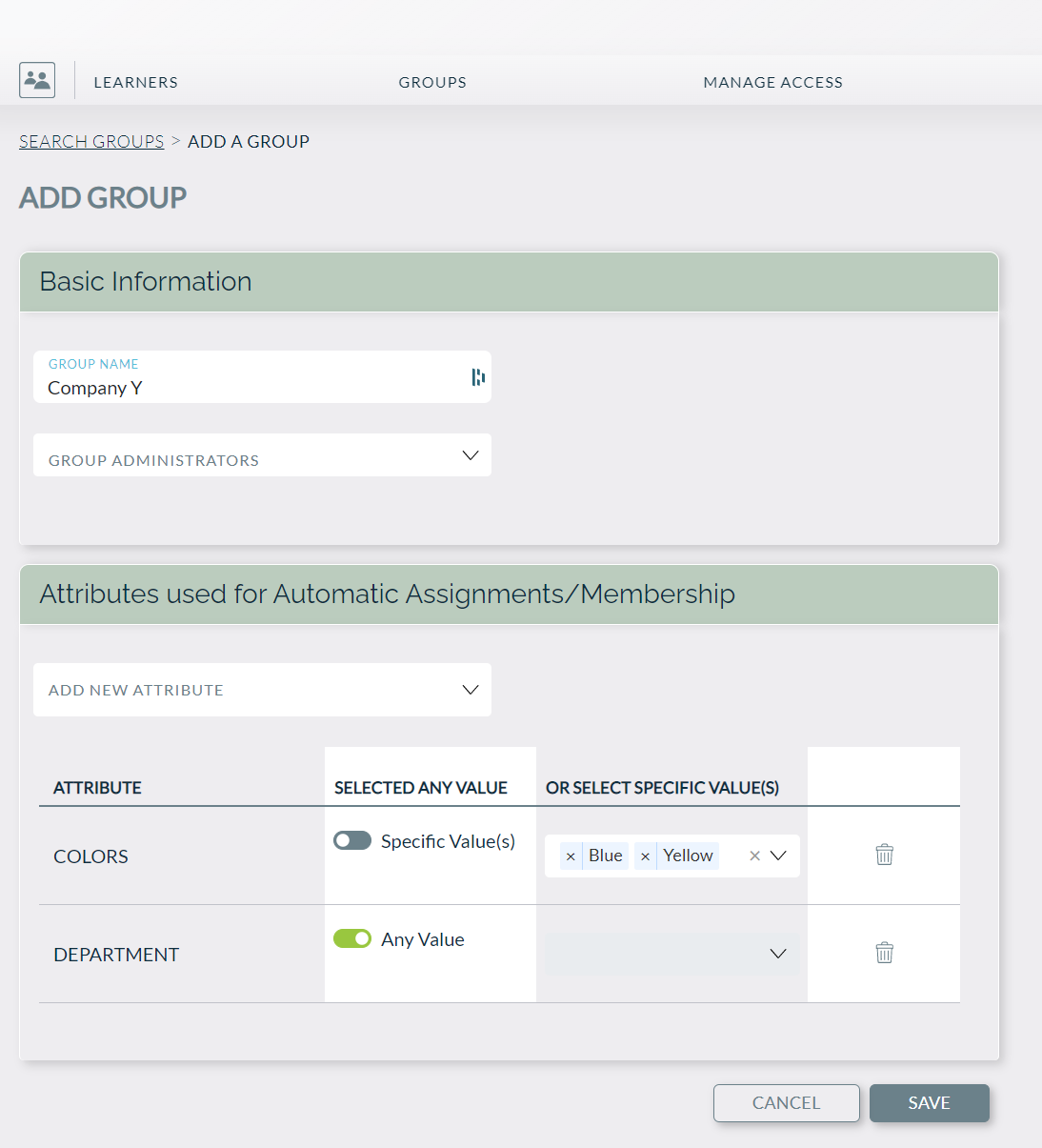Clear all selected color values

[x=754, y=856]
